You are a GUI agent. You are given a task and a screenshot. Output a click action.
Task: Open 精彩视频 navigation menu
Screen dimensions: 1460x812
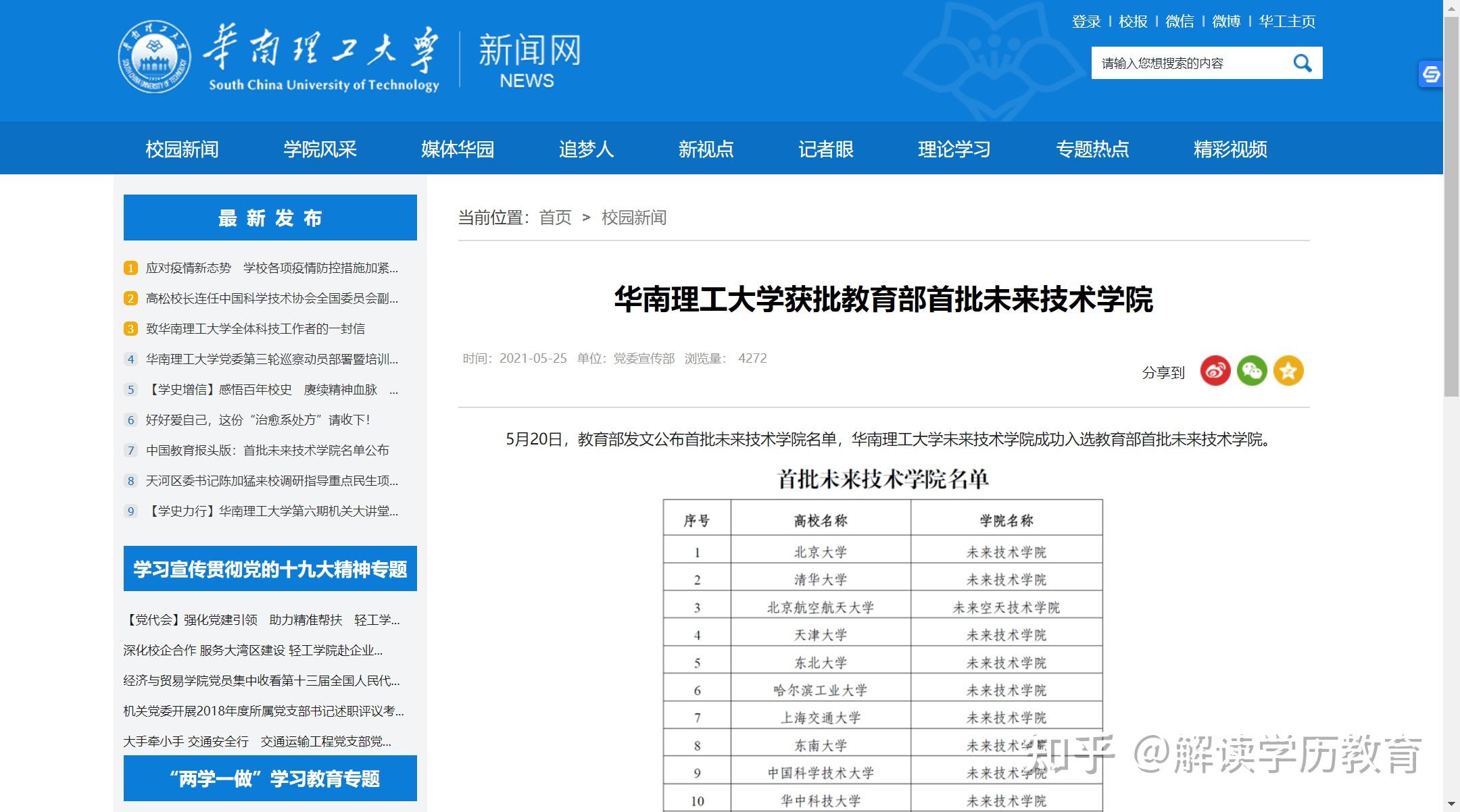click(x=1230, y=149)
